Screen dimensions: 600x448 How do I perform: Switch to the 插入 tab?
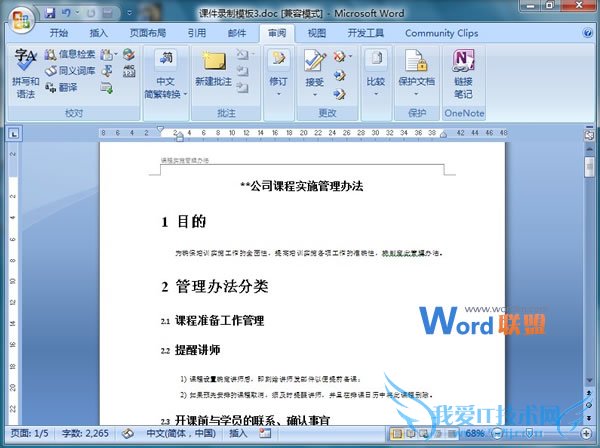pos(99,33)
